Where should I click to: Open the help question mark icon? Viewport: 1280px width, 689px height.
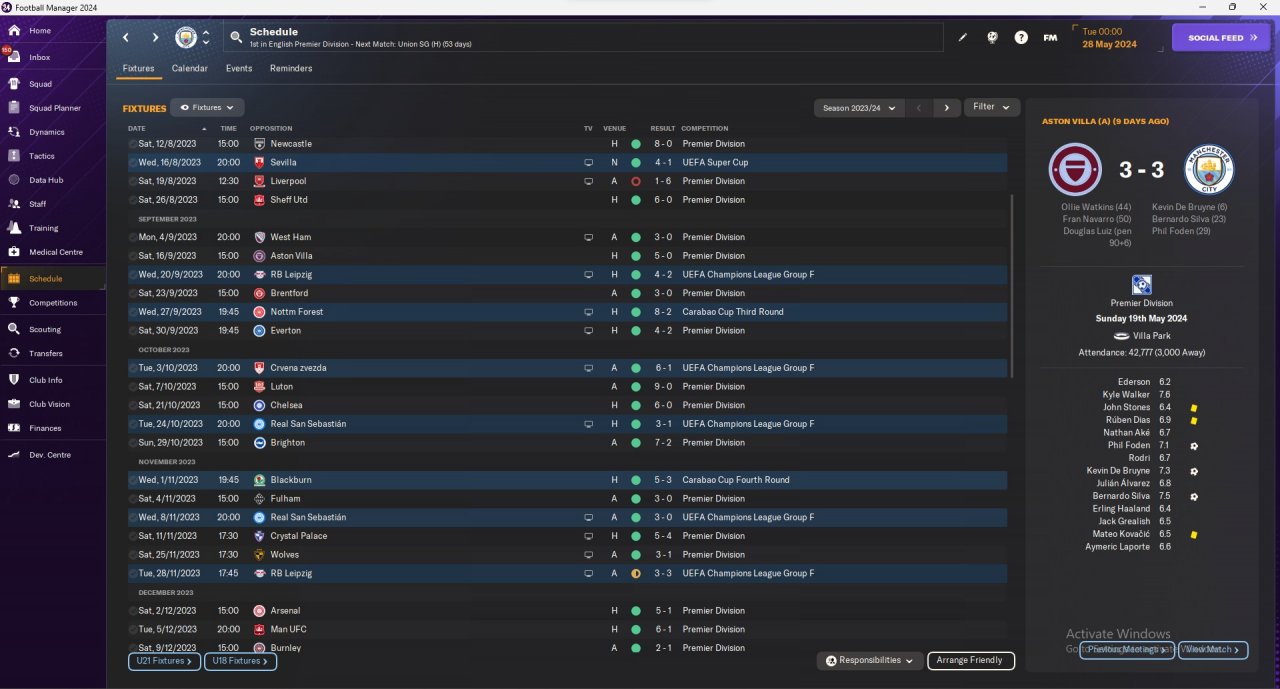click(x=1021, y=38)
